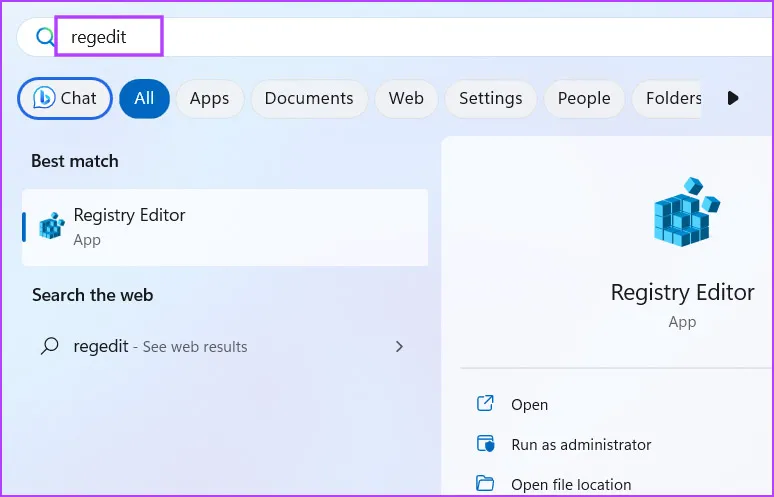Click the search magnifier icon in search box
The image size is (774, 497).
pos(44,38)
